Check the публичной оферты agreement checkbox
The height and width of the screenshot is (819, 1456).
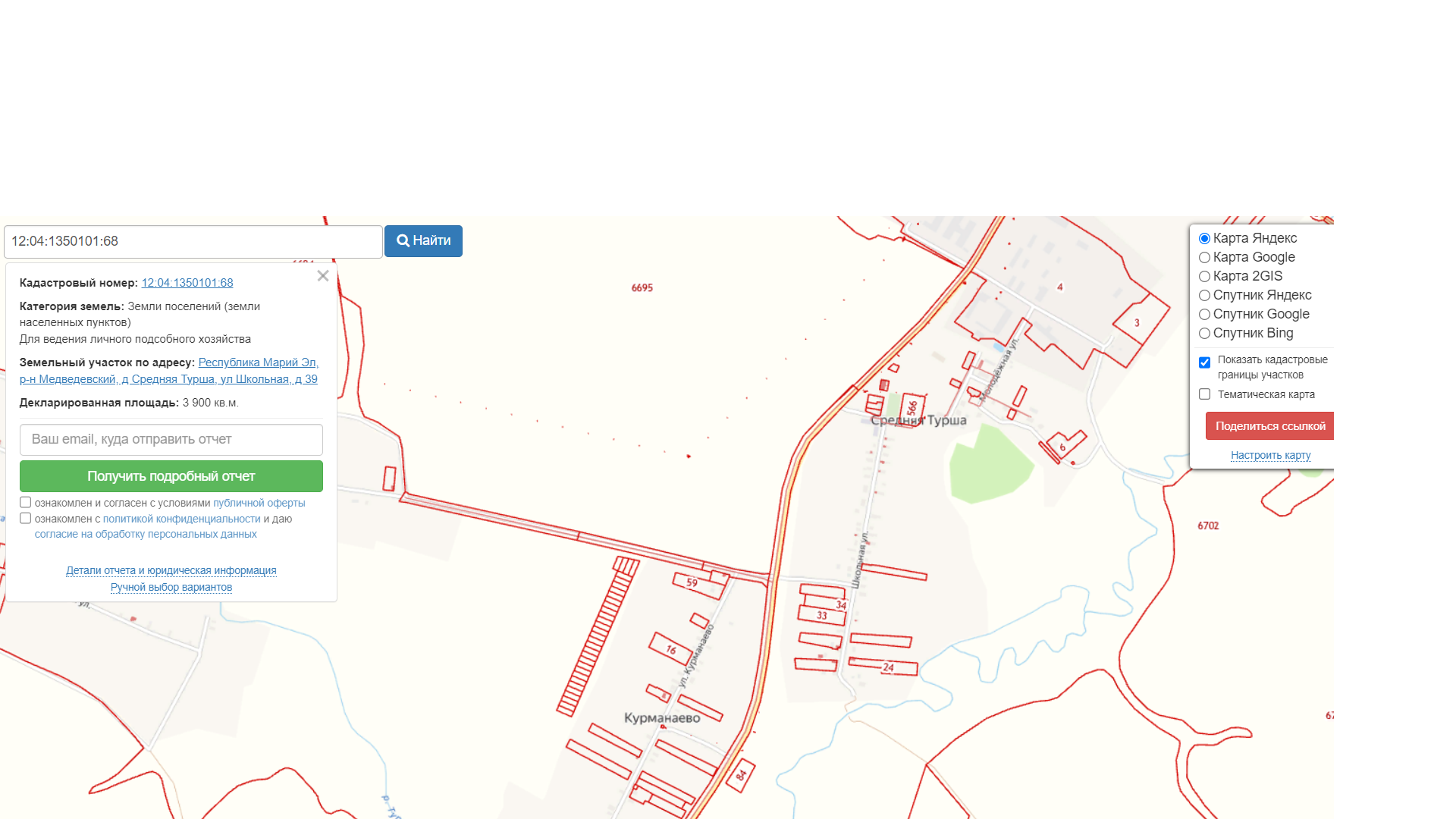[x=26, y=502]
